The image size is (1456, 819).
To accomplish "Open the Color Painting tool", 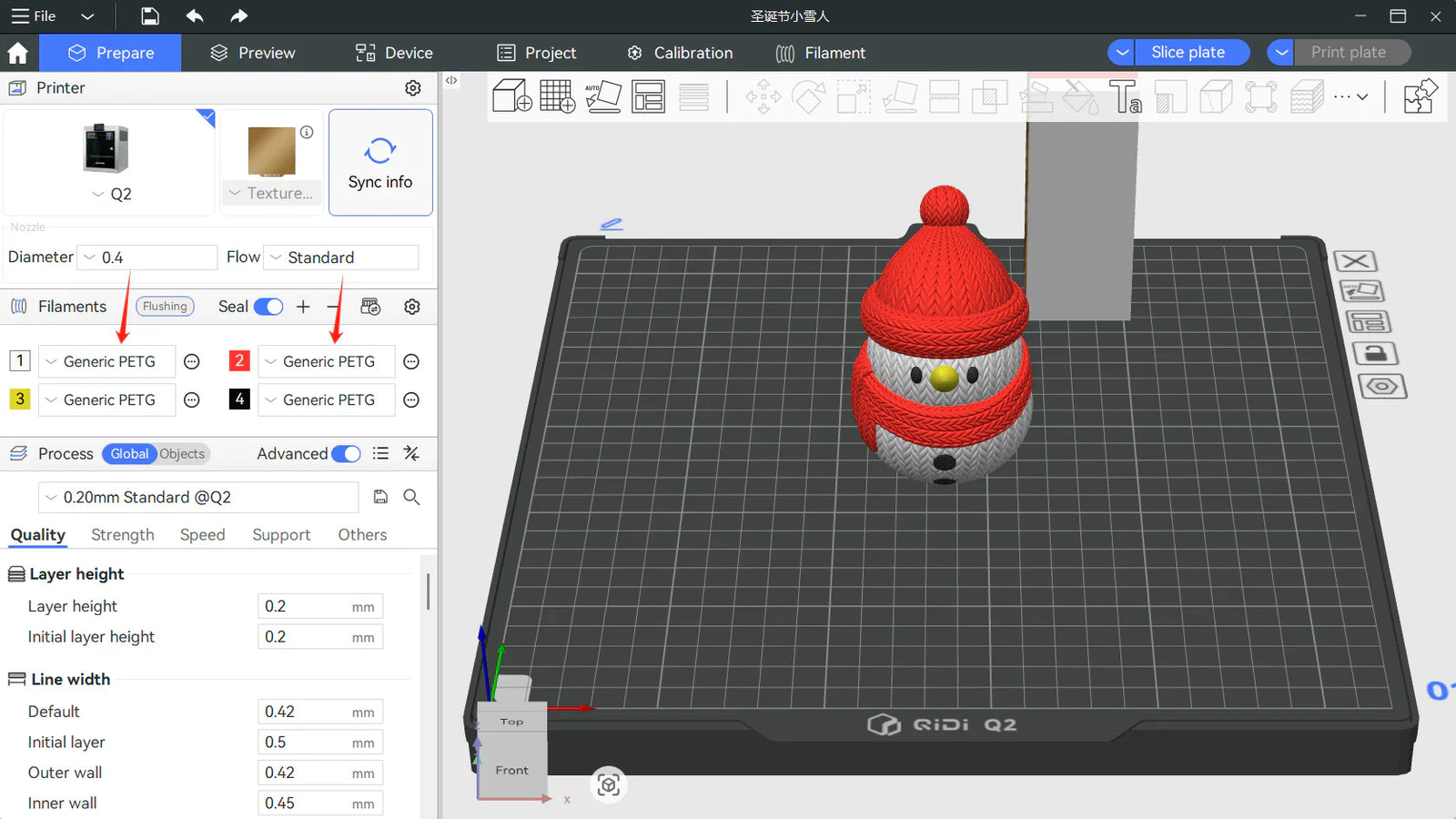I will coord(1080,96).
